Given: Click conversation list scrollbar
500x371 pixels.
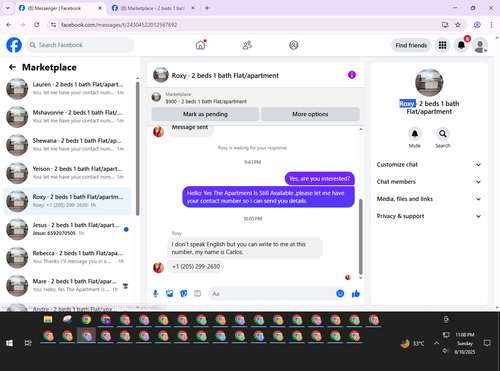Looking at the screenshot, I should (x=138, y=149).
